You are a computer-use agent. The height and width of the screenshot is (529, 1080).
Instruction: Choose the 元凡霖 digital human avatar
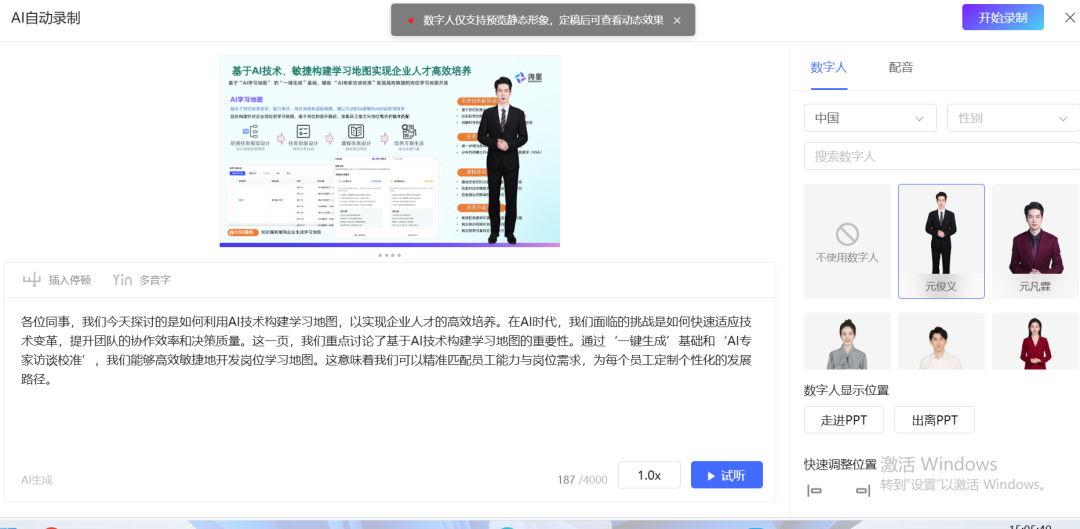(x=1035, y=241)
